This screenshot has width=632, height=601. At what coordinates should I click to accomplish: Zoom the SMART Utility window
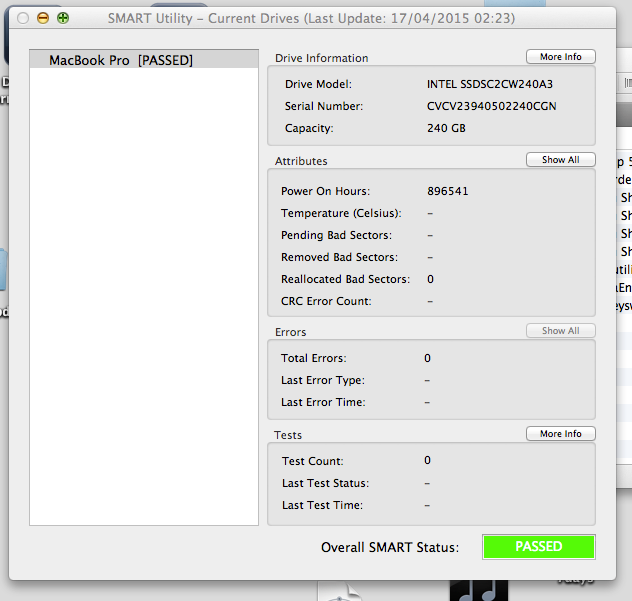pyautogui.click(x=63, y=18)
